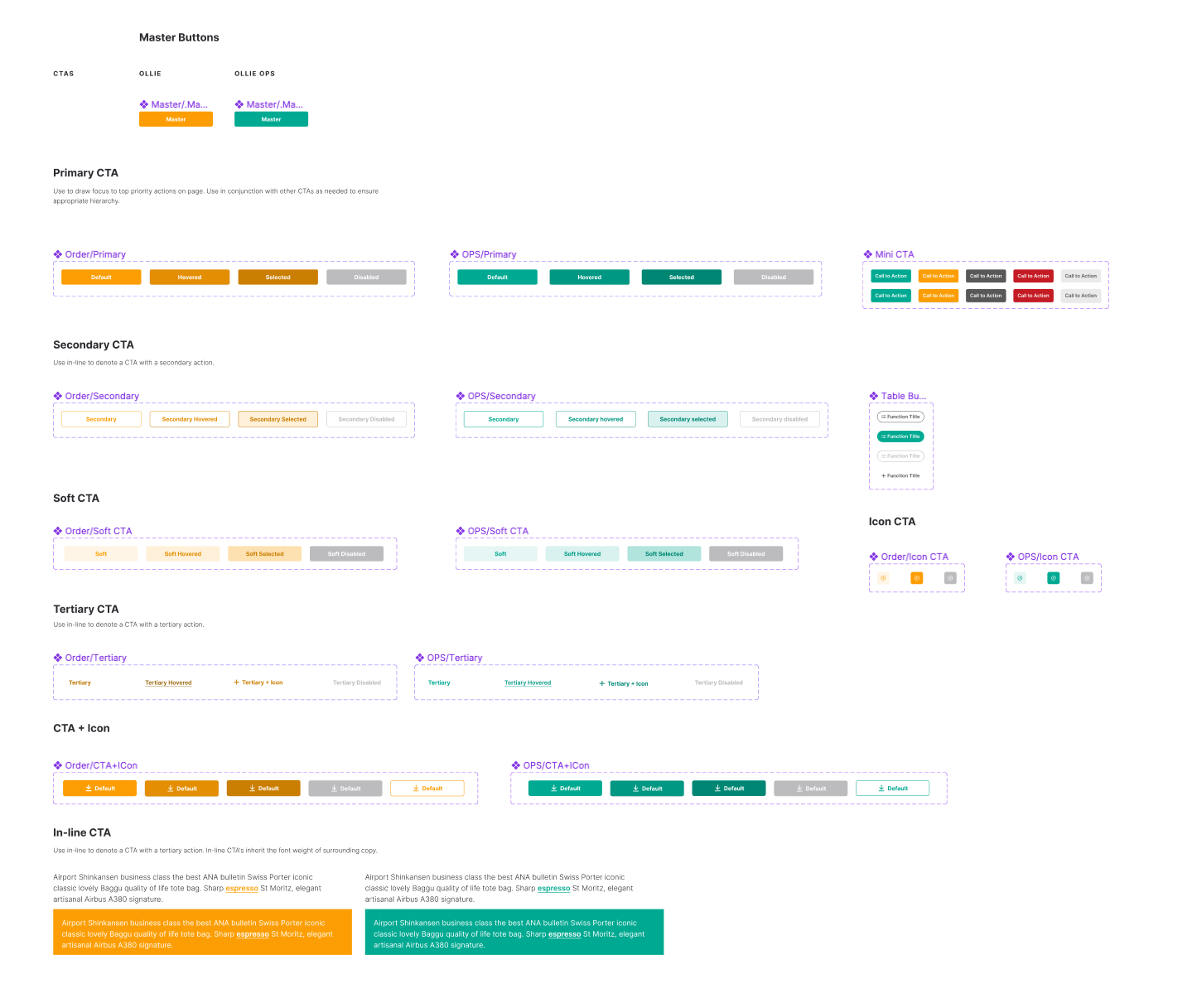Image resolution: width=1197 pixels, height=1008 pixels.
Task: Click the solid orange icon button in Order/Icon CTA
Action: pyautogui.click(x=917, y=578)
